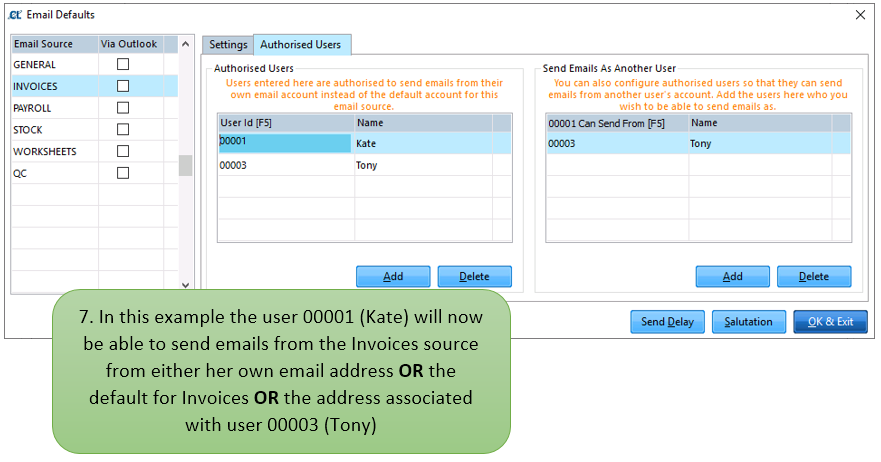Select user id 00003 in Authorised Users grid
The height and width of the screenshot is (462, 881).
(286, 165)
